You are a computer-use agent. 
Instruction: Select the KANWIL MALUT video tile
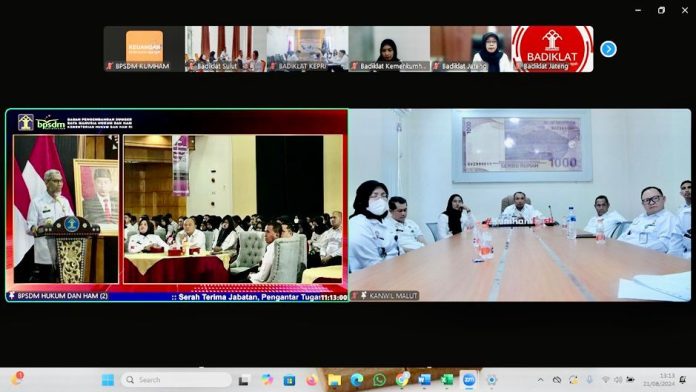coord(520,205)
